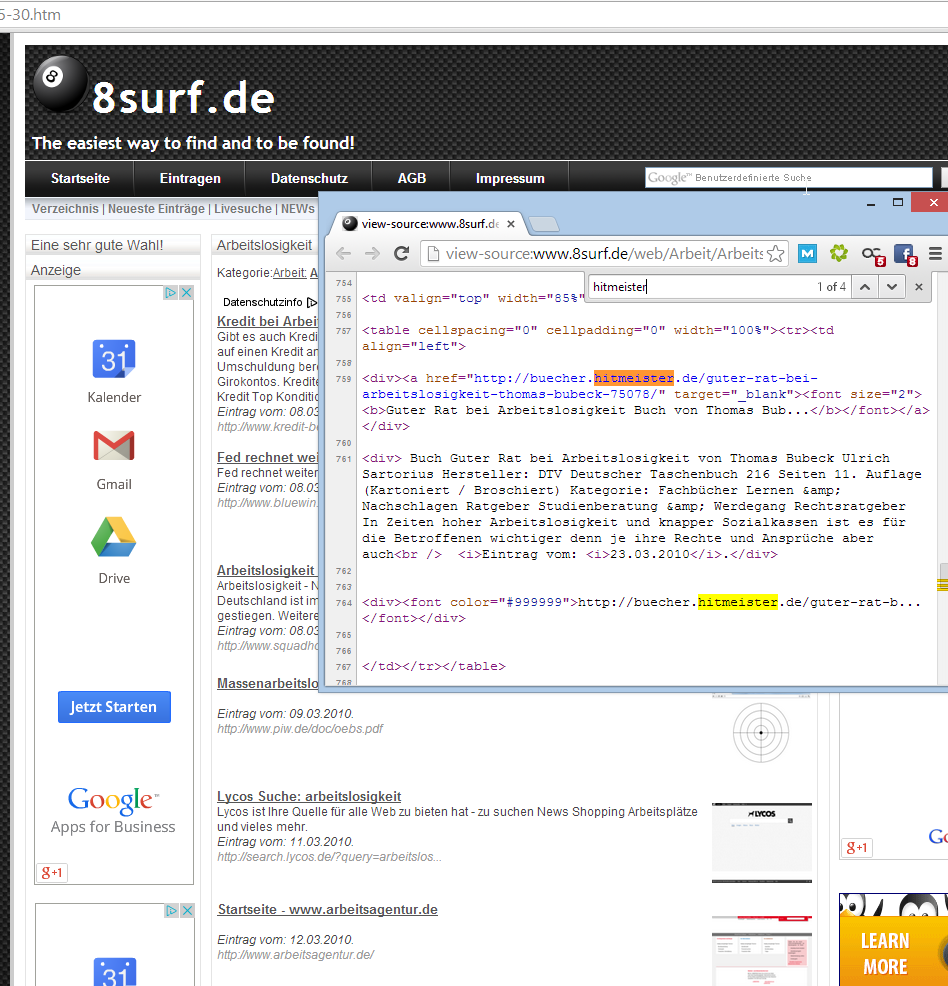Click AdChoices triangle on first left ad
The height and width of the screenshot is (986, 948).
click(170, 292)
